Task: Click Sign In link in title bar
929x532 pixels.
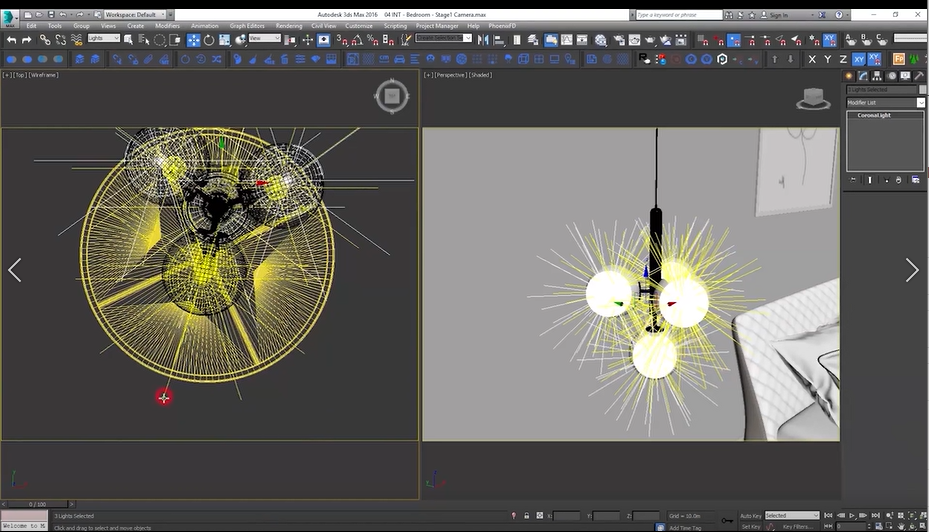Action: click(779, 15)
